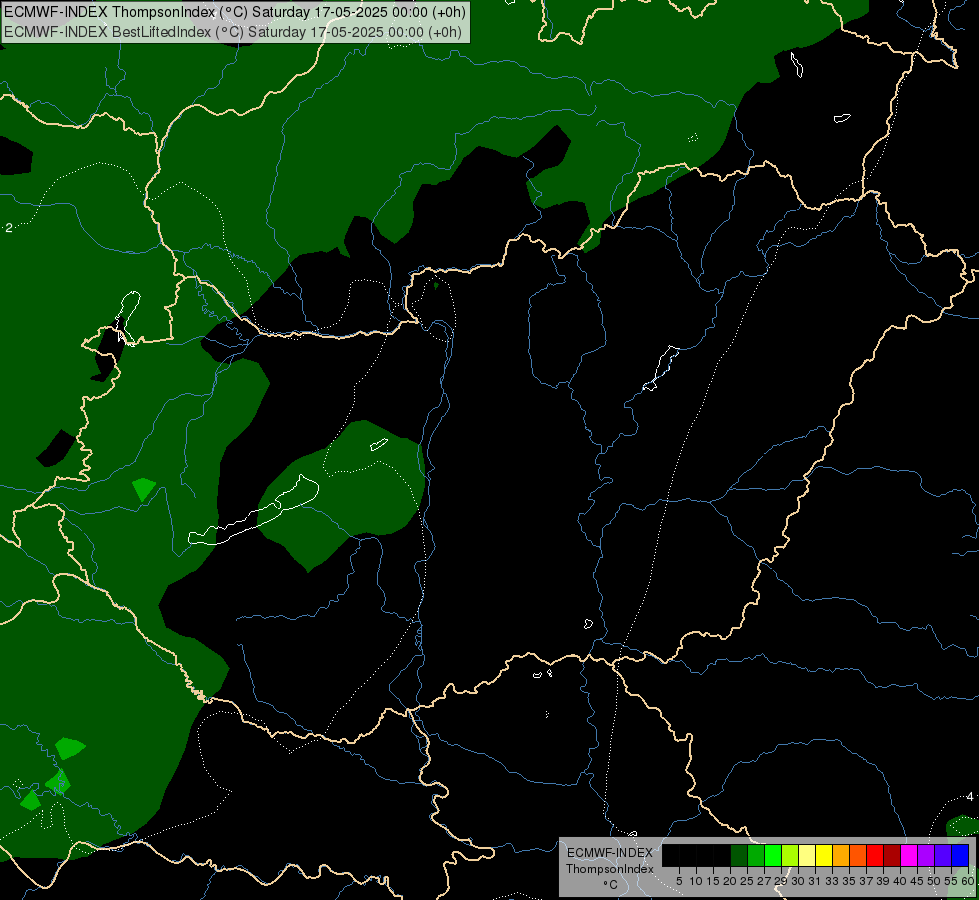This screenshot has width=979, height=900.
Task: Click legend tick value 27
Action: click(x=764, y=881)
